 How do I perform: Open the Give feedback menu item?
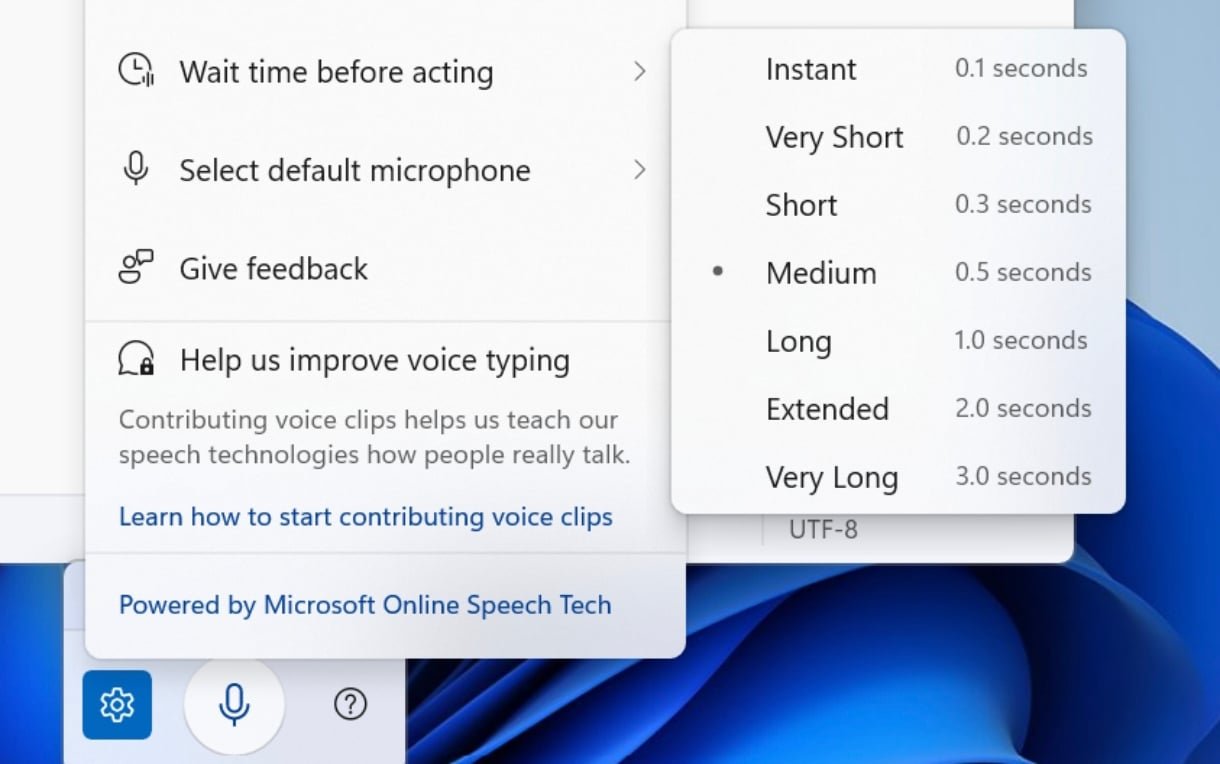tap(274, 268)
